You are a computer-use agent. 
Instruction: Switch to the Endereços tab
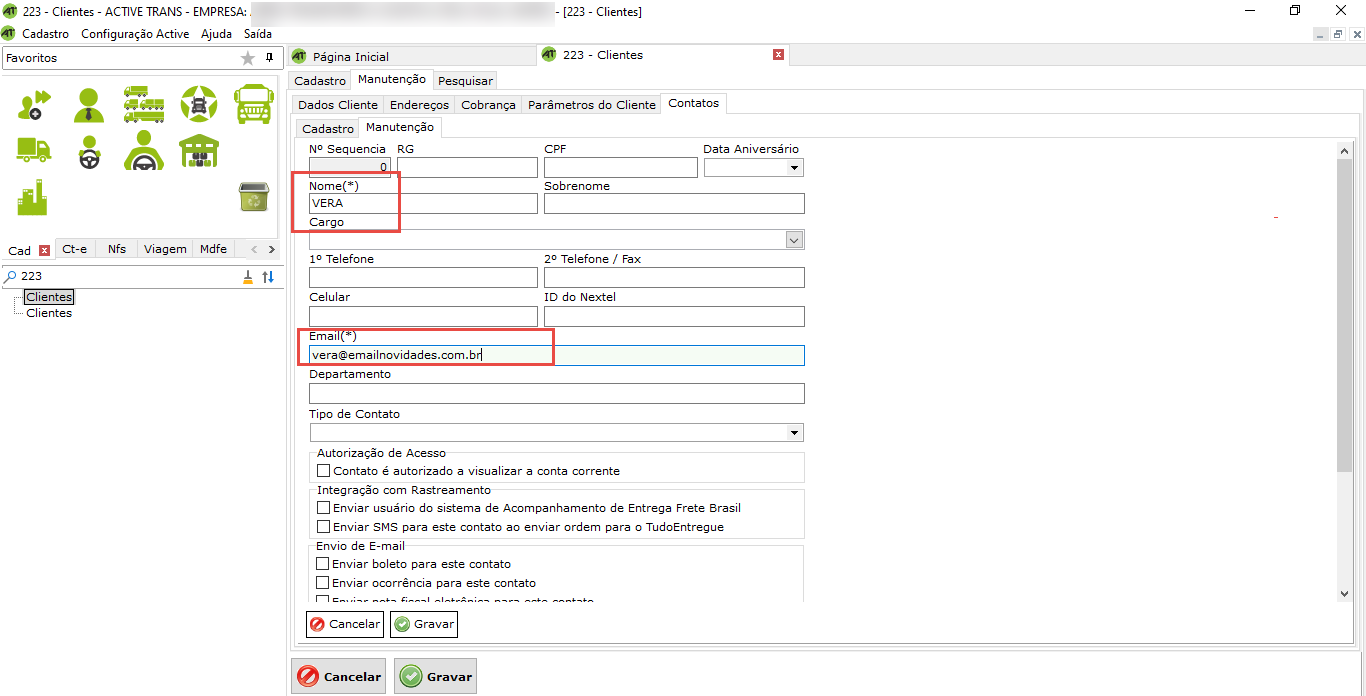[419, 105]
